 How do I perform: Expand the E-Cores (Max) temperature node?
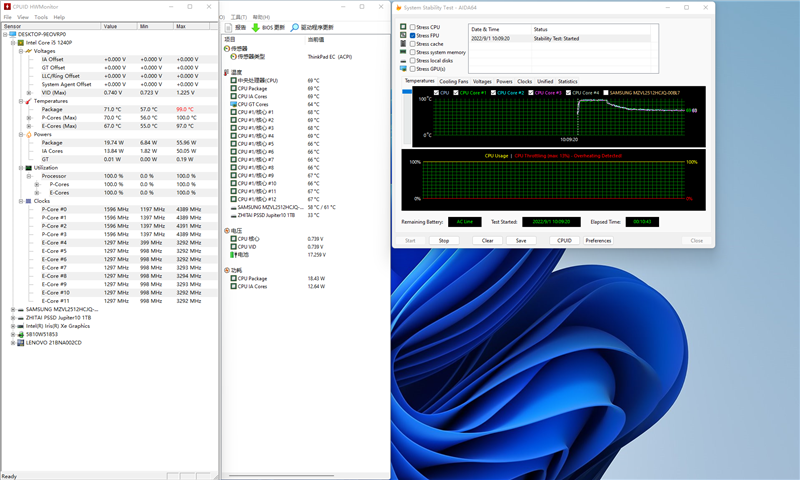coord(29,126)
